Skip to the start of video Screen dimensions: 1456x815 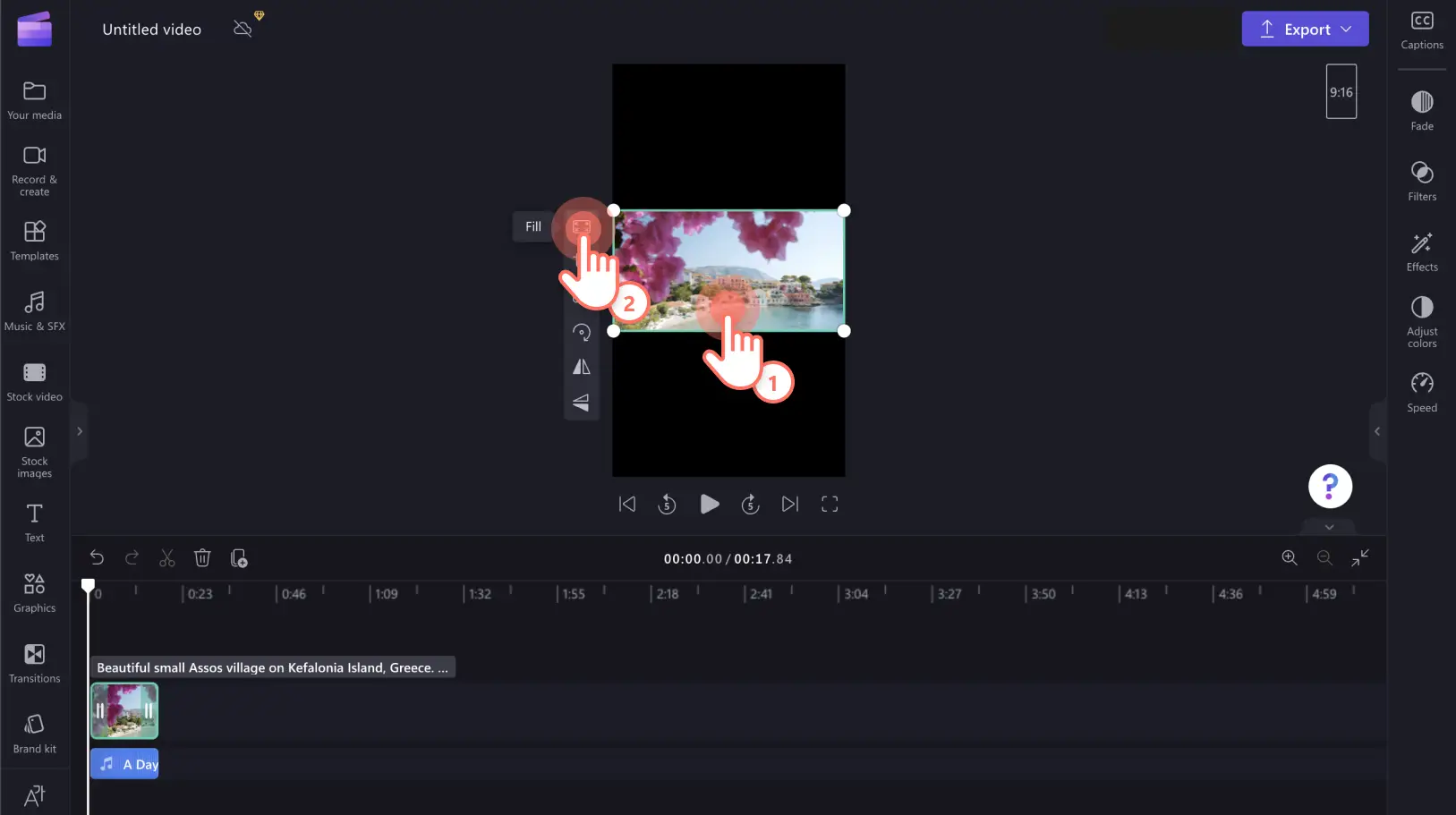point(627,505)
